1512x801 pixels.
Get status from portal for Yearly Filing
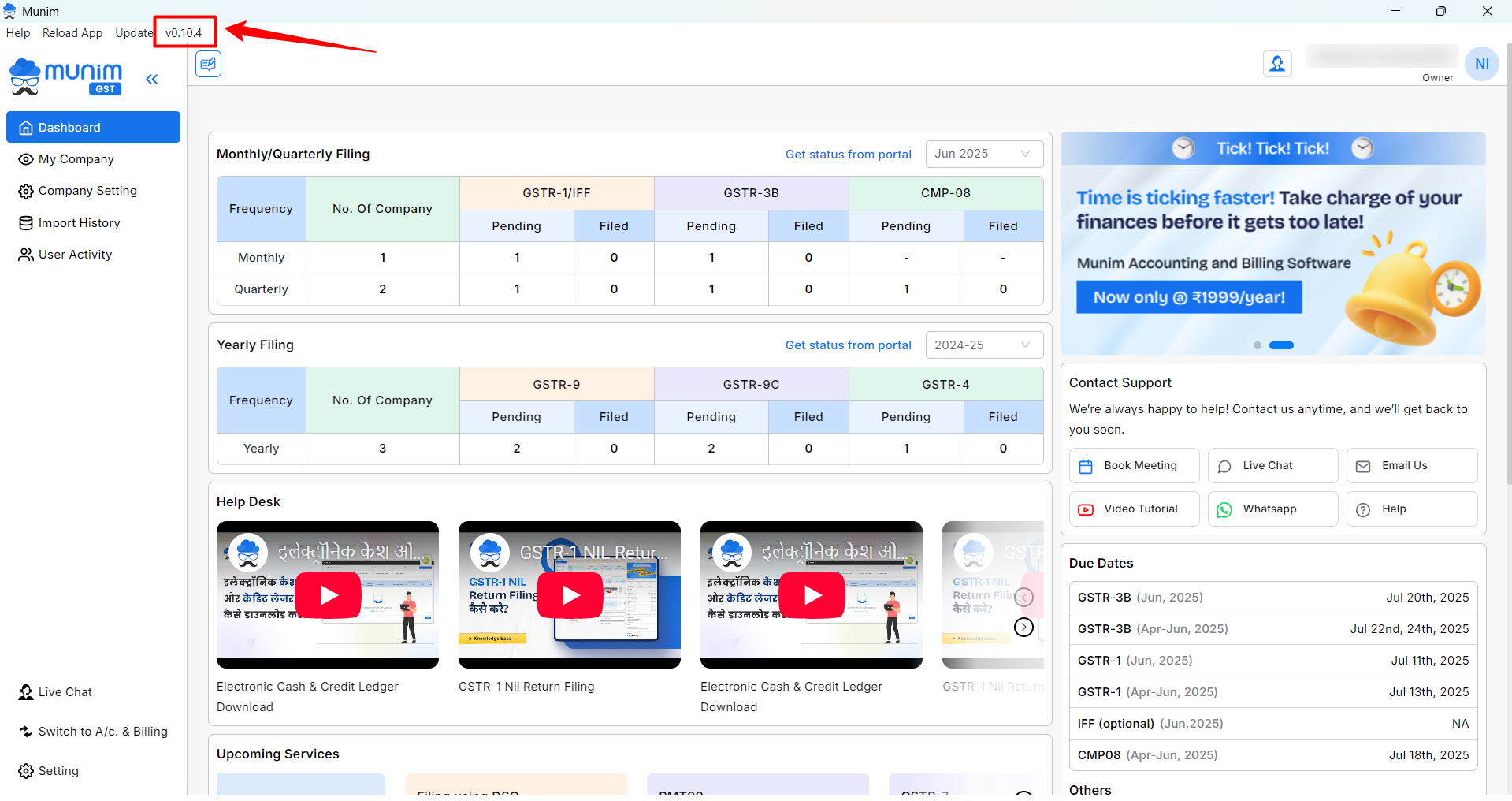(x=848, y=345)
